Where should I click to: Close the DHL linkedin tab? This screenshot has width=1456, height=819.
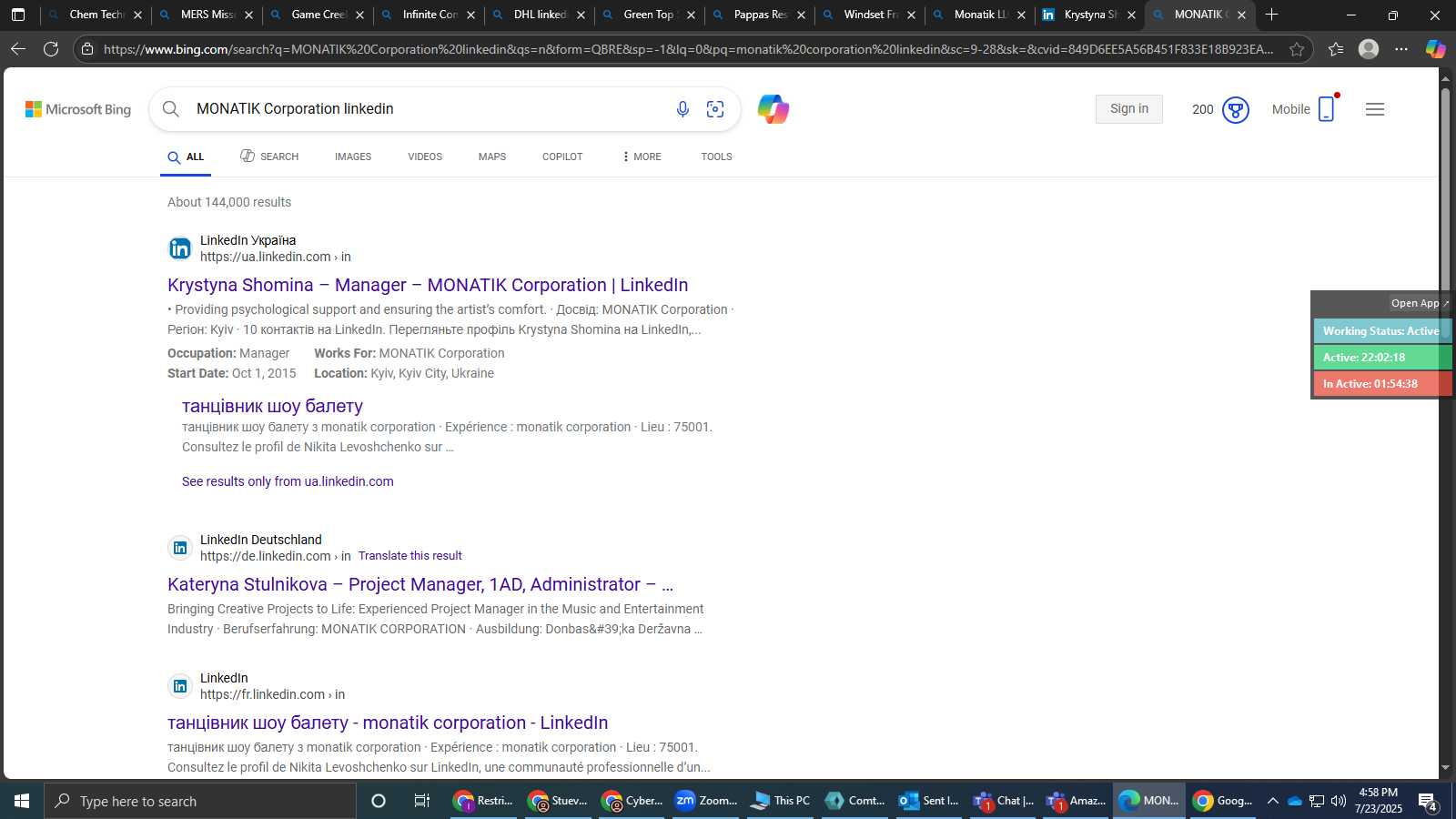pyautogui.click(x=581, y=15)
